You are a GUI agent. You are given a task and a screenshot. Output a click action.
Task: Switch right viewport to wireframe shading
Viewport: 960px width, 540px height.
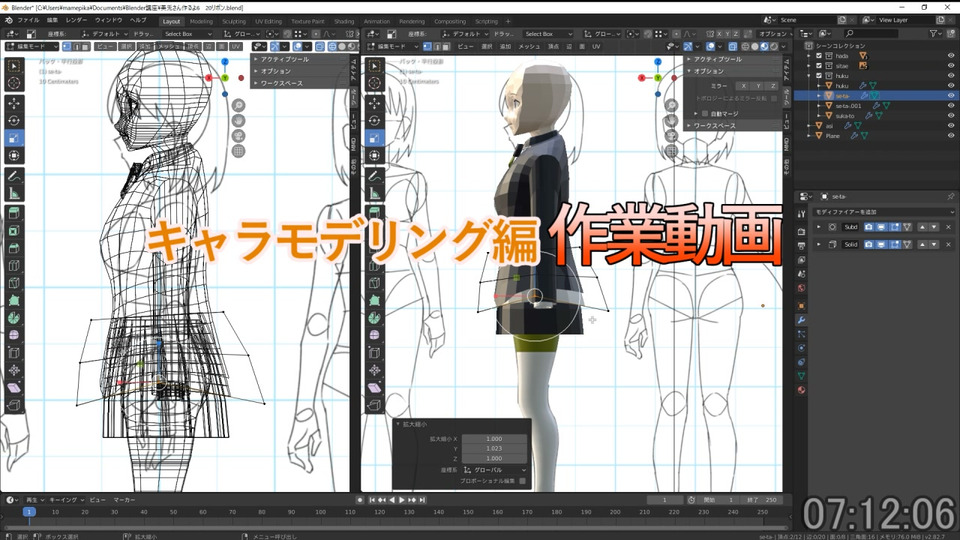745,47
